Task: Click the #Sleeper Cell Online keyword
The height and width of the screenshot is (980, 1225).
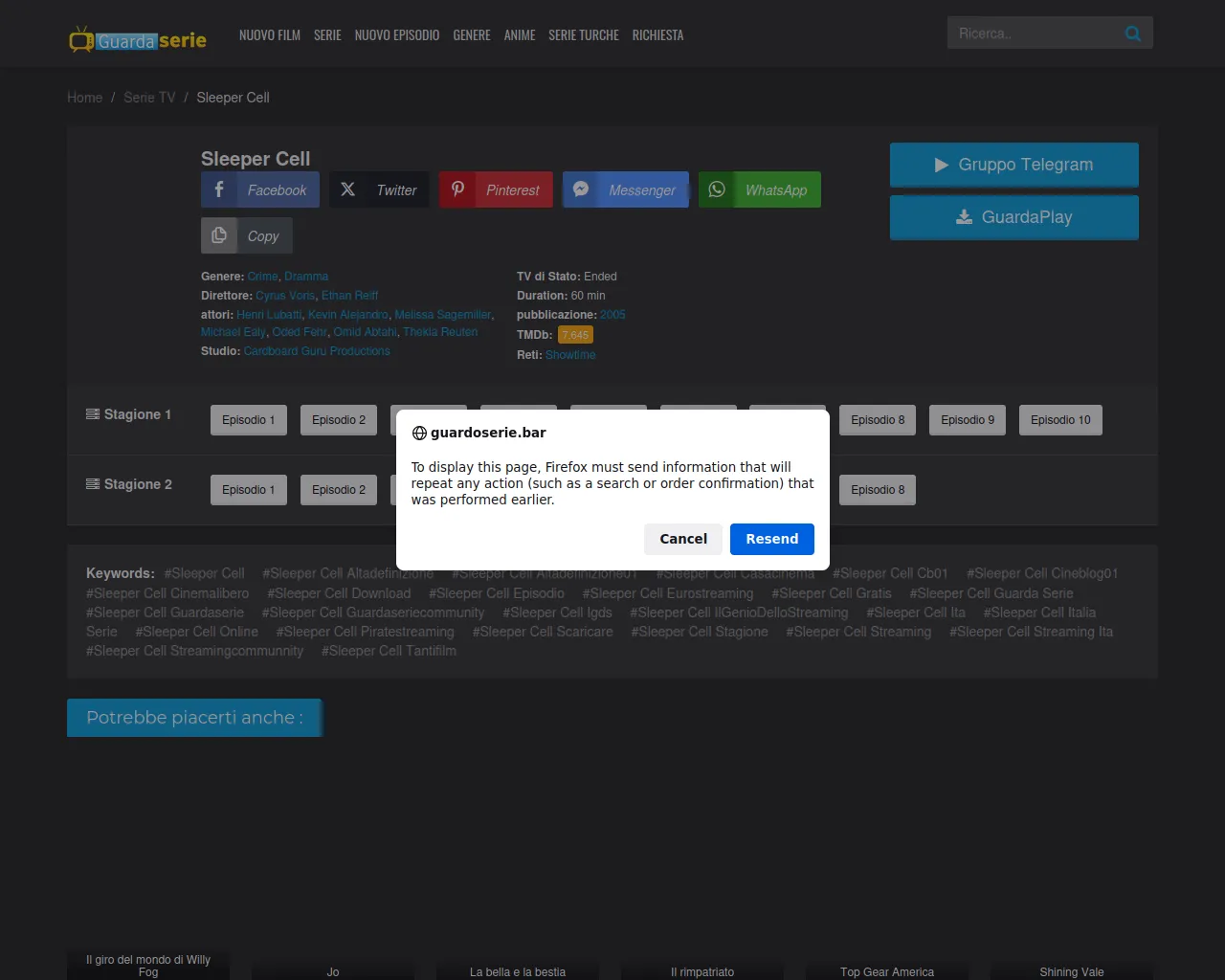Action: (197, 632)
